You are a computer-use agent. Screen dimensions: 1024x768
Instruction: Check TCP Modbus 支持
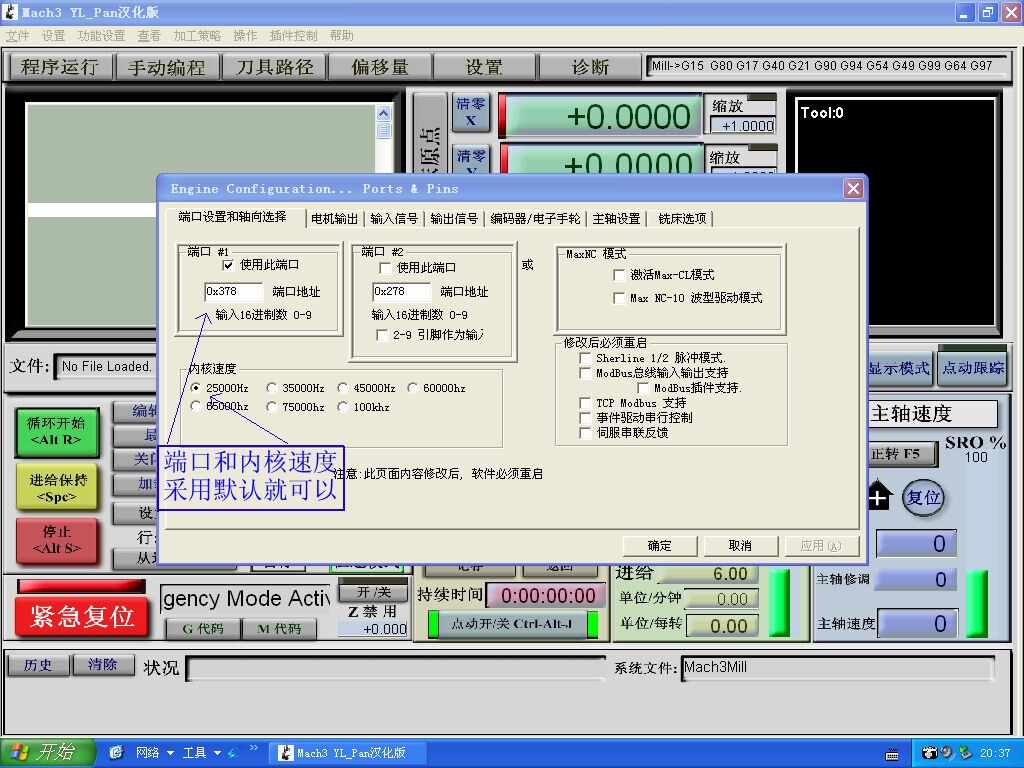[x=585, y=403]
